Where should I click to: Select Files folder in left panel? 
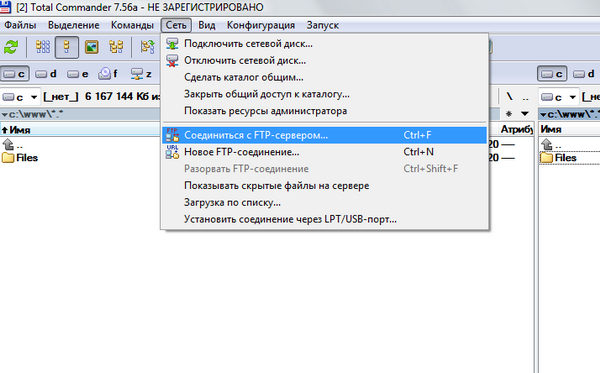click(x=20, y=158)
